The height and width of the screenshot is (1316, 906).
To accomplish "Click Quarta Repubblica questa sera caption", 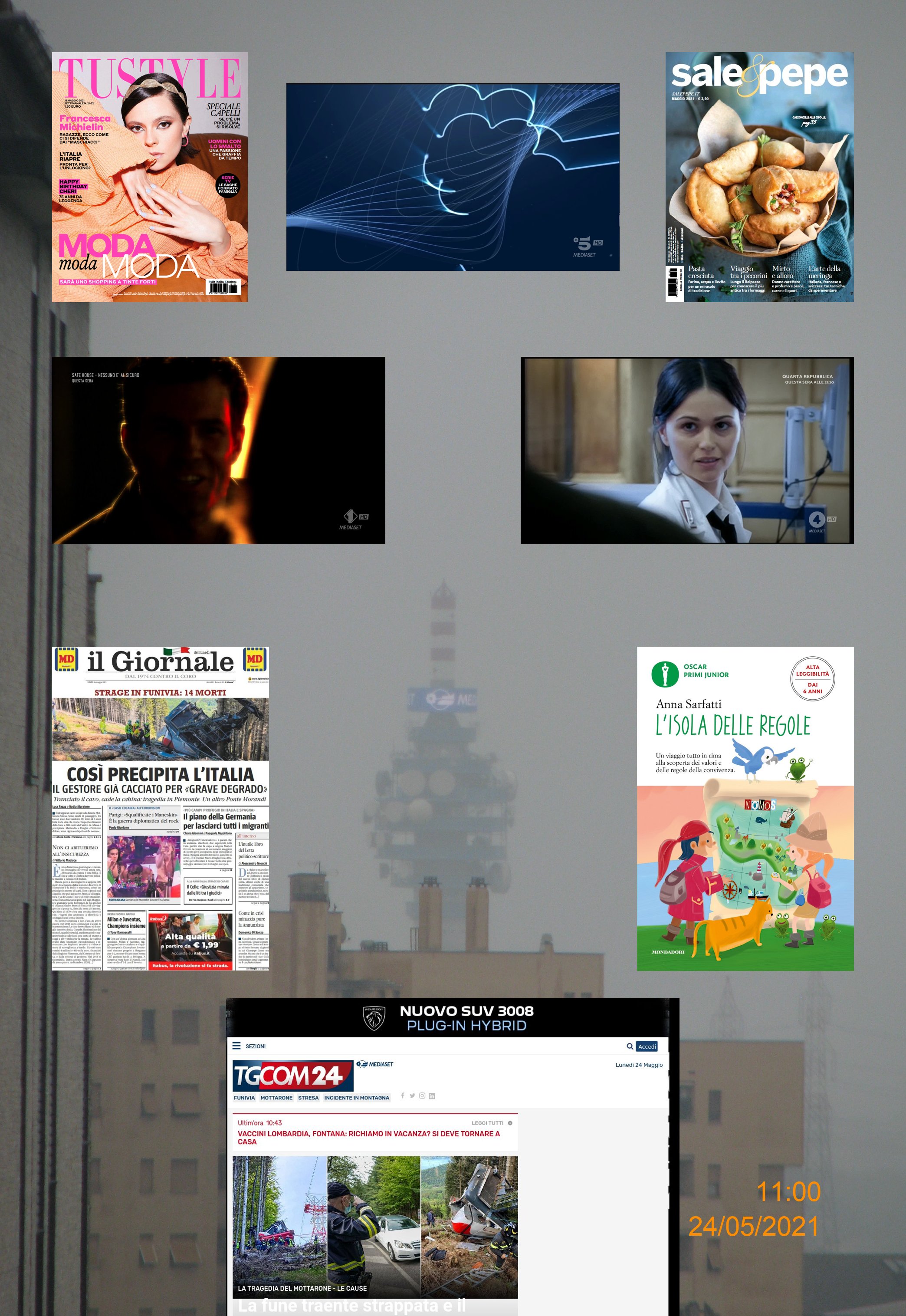I will [808, 379].
